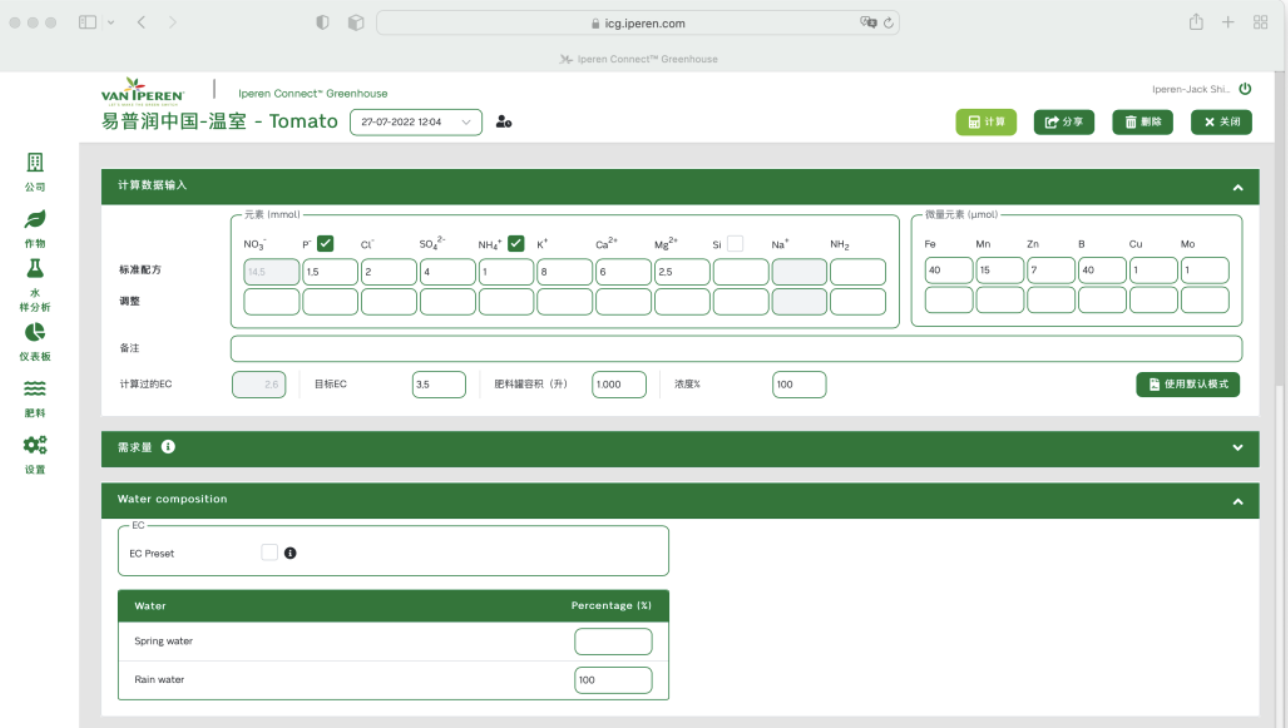1288x728 pixels.
Task: Collapse the 计算数据输入 section
Action: click(1237, 187)
